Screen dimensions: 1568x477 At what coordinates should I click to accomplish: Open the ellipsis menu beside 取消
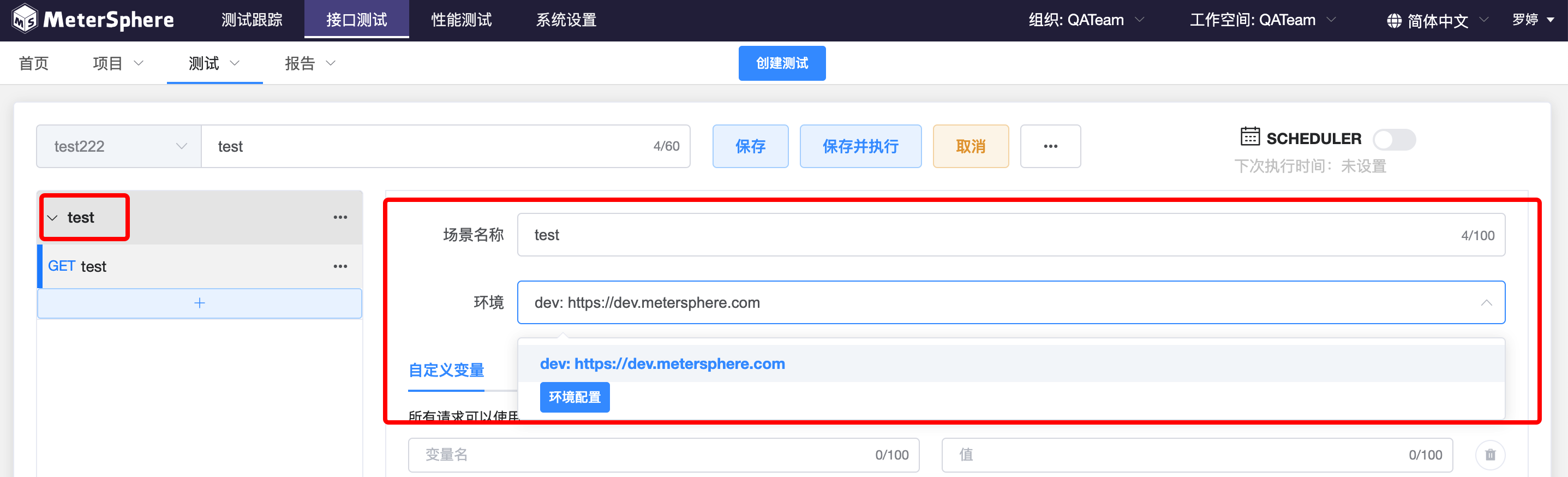[x=1050, y=146]
